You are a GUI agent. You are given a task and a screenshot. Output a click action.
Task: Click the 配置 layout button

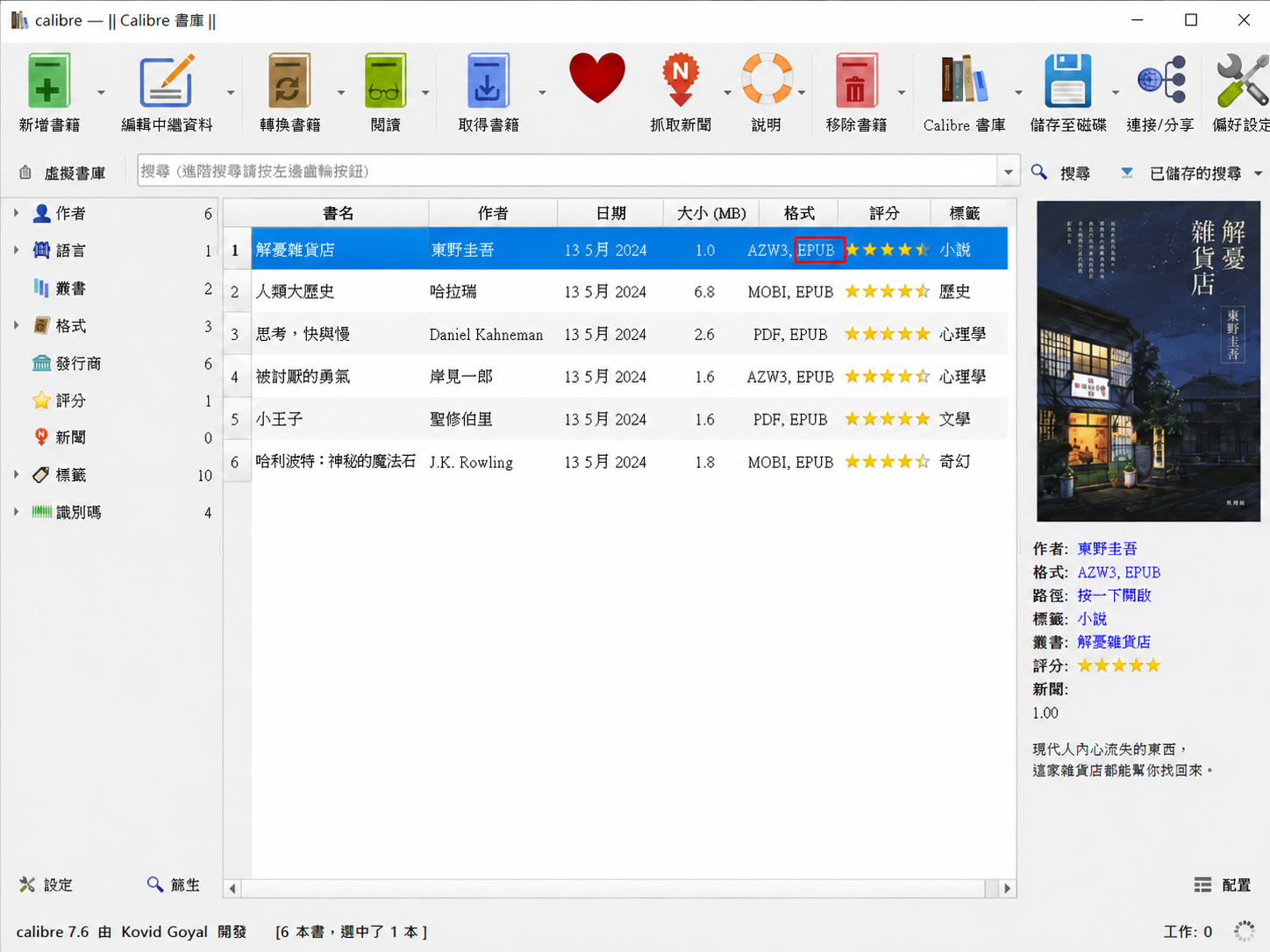pyautogui.click(x=1223, y=885)
